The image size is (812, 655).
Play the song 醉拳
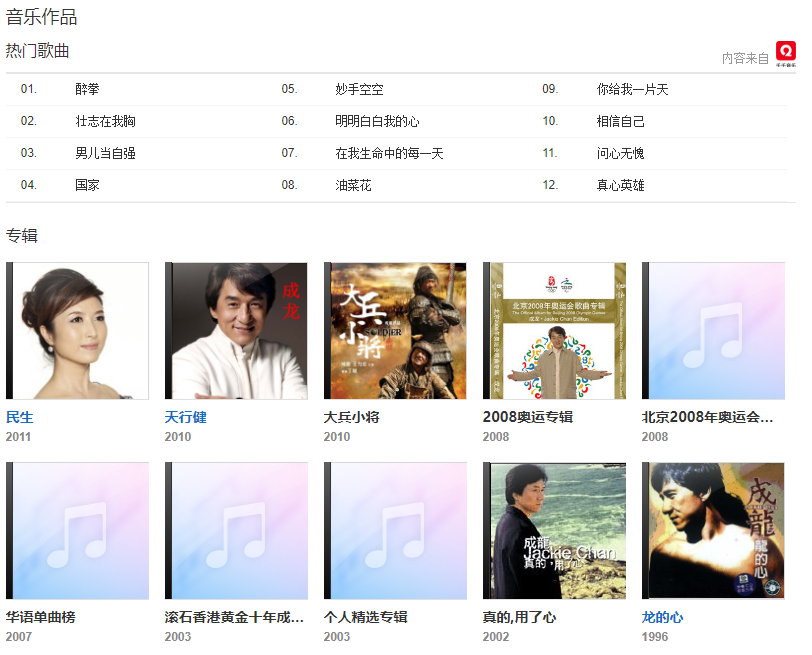coord(88,89)
